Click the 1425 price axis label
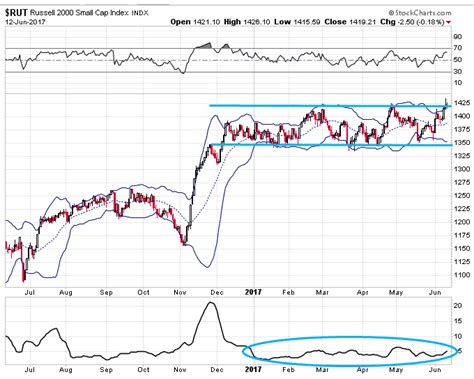Viewport: 474px width, 379px height. (462, 103)
